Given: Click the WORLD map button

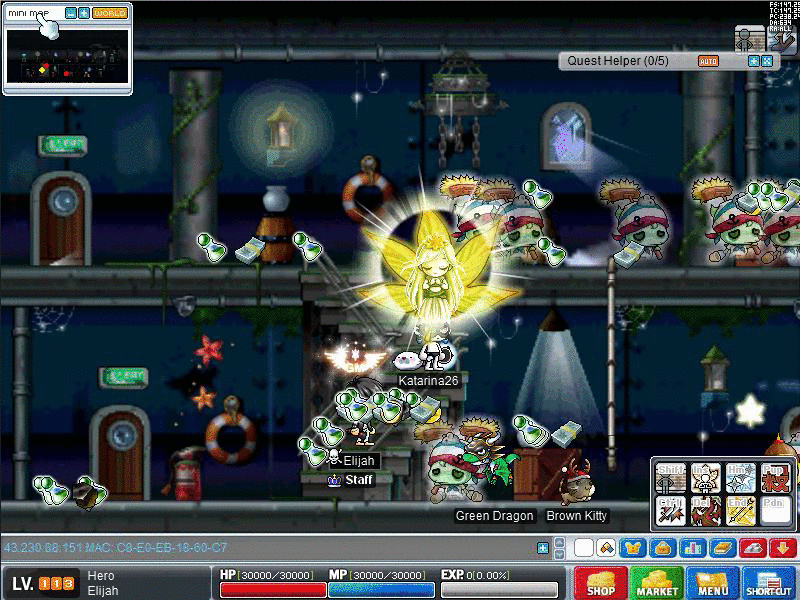Looking at the screenshot, I should (110, 13).
